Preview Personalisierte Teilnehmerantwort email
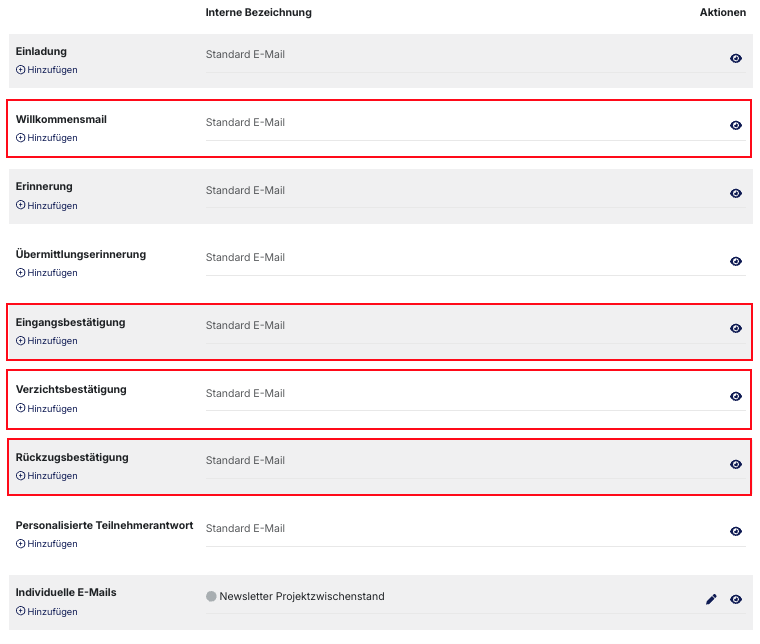The width and height of the screenshot is (760, 644). tap(736, 532)
